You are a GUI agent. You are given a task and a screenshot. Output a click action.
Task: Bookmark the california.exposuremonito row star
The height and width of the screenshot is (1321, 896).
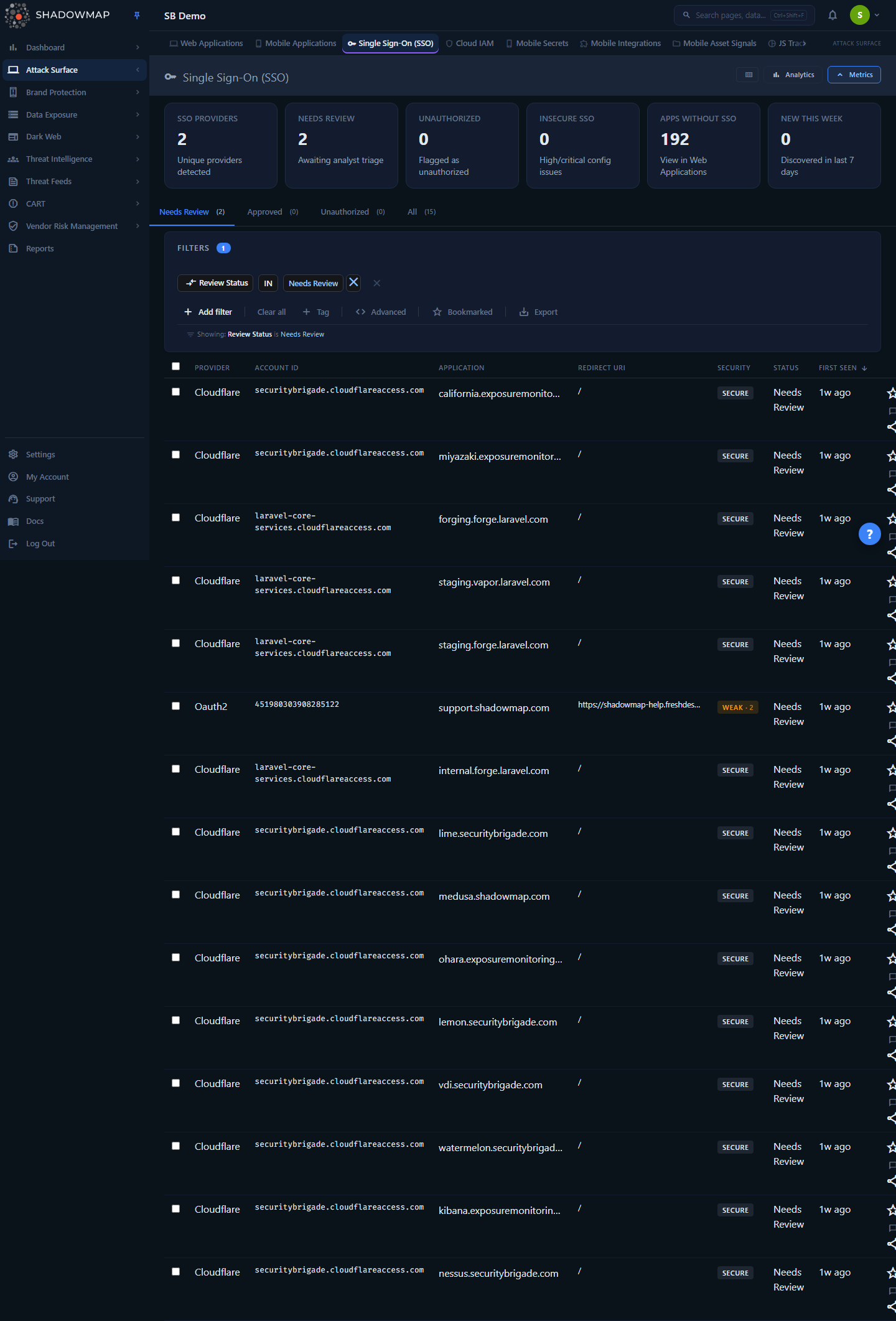[x=892, y=393]
